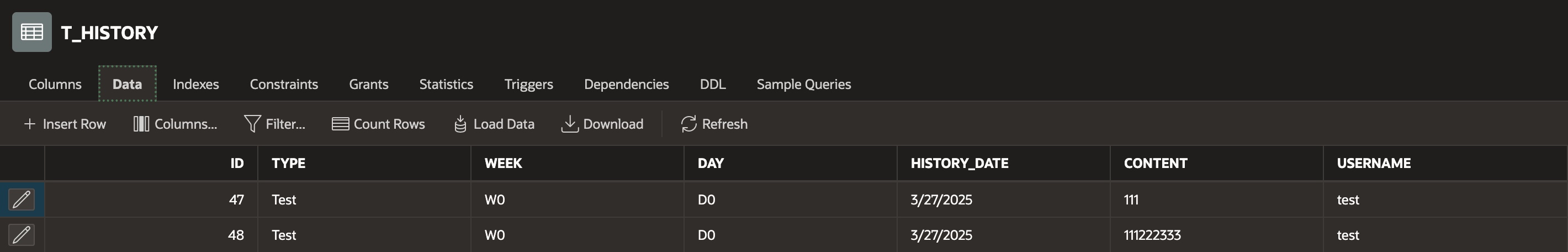View the DDL tab
This screenshot has width=1568, height=252.
point(712,84)
